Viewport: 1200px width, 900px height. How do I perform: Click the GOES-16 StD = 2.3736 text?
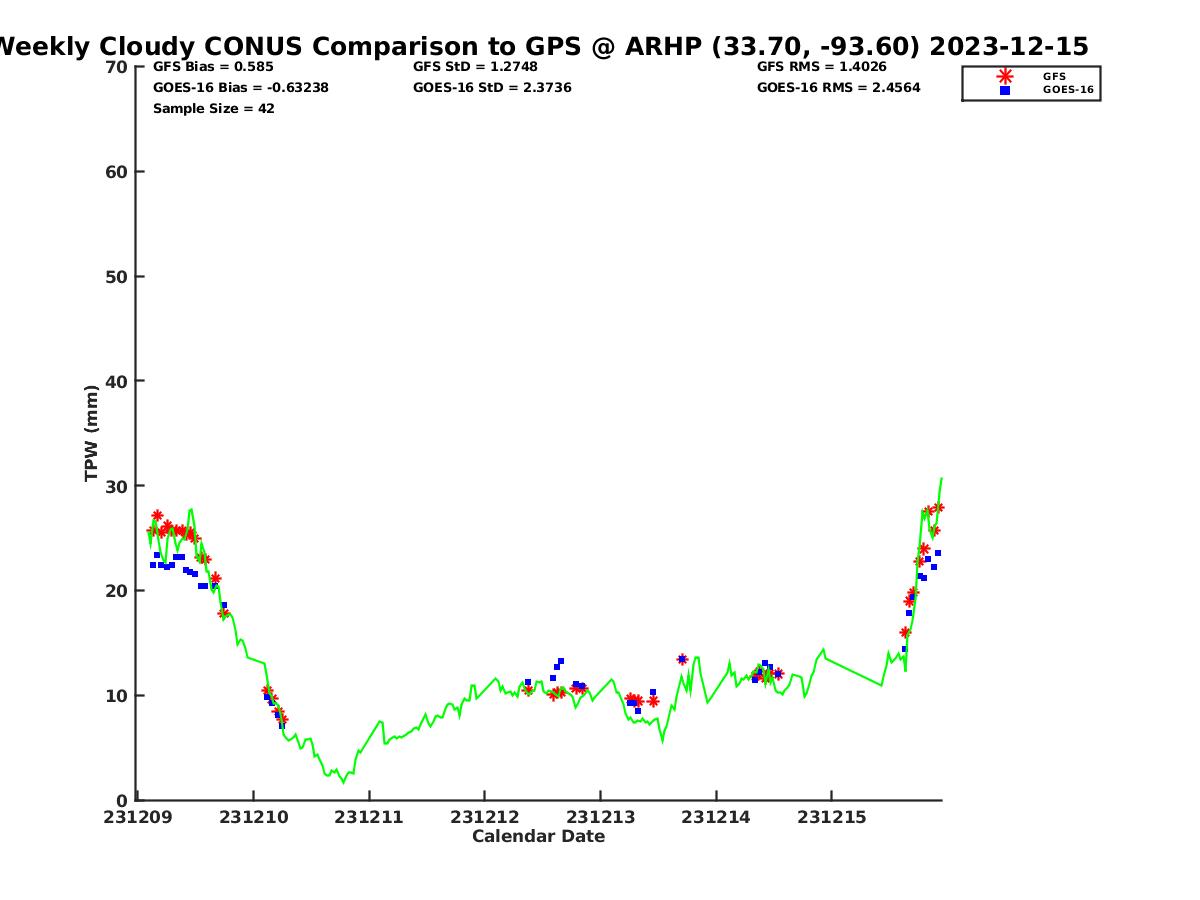[x=492, y=88]
